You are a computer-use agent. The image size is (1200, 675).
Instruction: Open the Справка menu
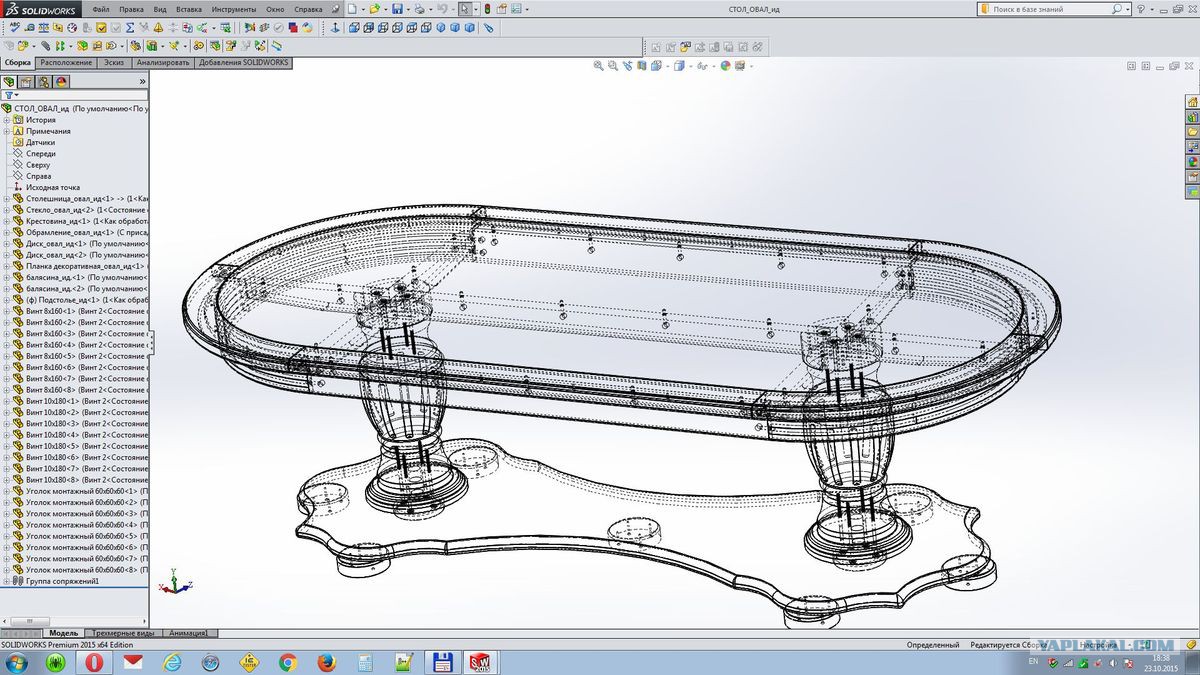pos(309,9)
